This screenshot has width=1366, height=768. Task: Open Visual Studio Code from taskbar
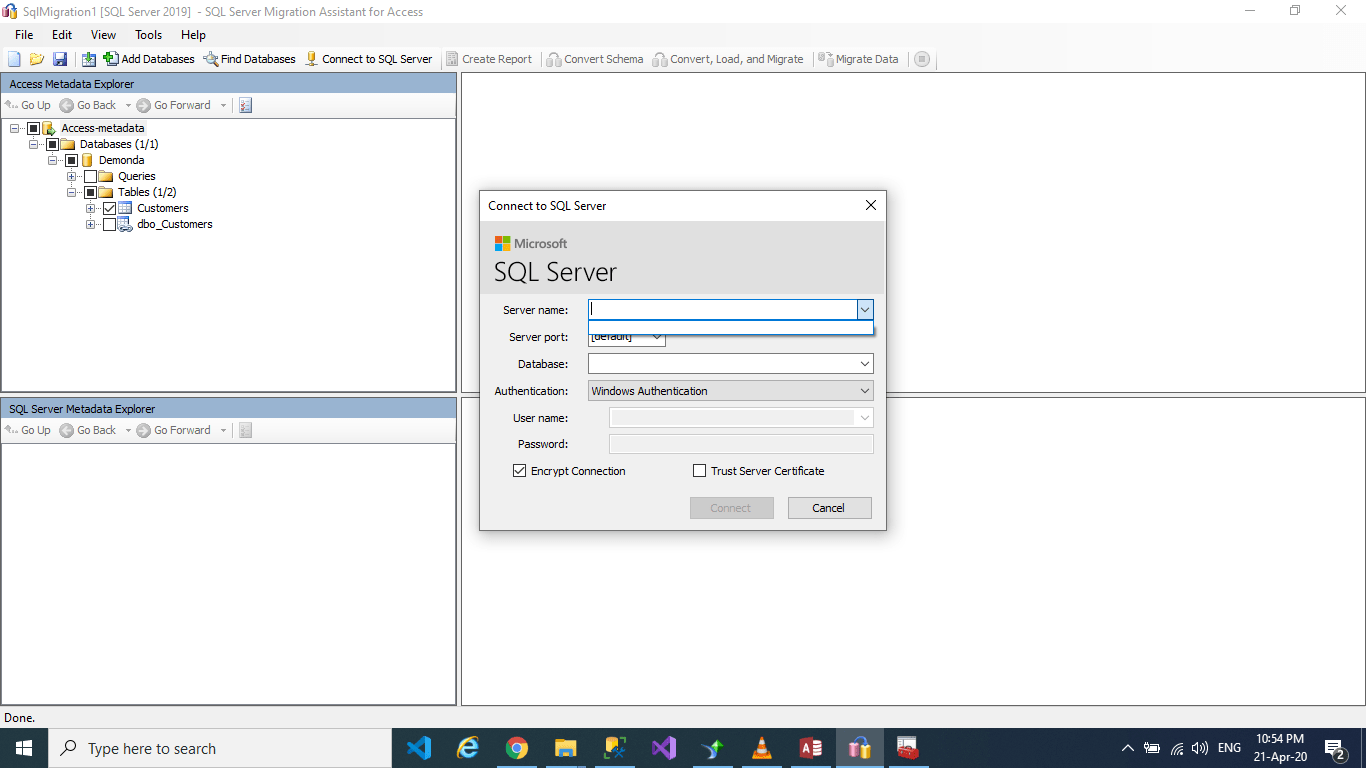pos(419,748)
